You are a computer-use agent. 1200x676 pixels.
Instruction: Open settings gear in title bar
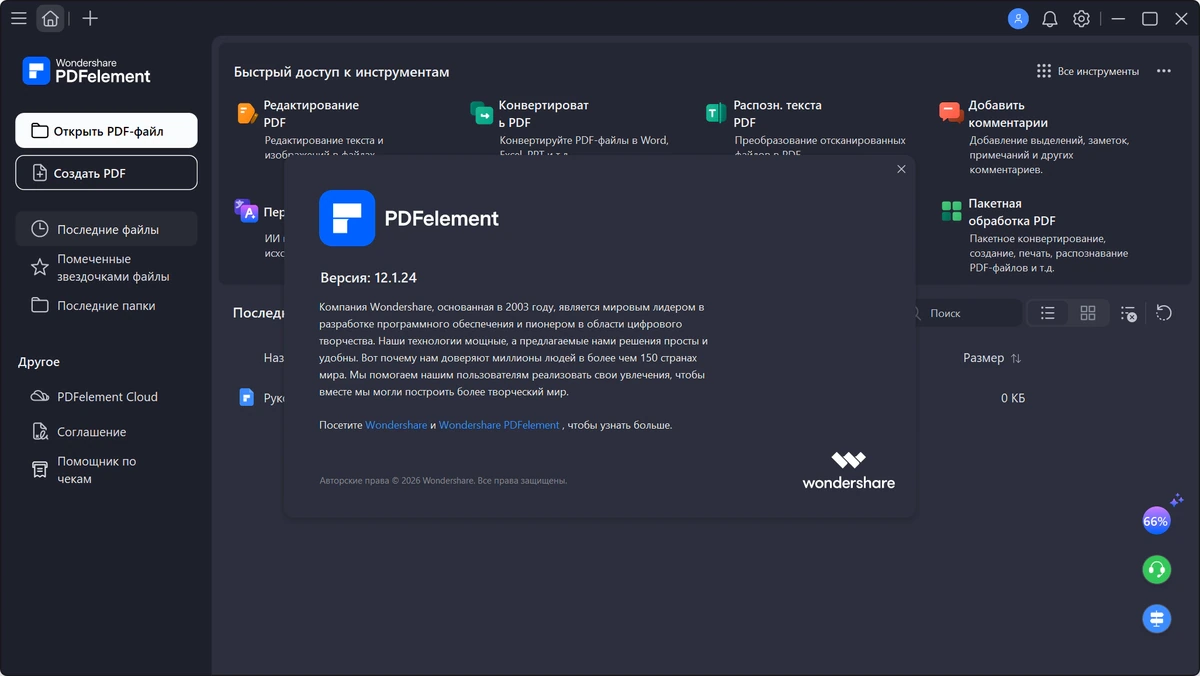1081,18
